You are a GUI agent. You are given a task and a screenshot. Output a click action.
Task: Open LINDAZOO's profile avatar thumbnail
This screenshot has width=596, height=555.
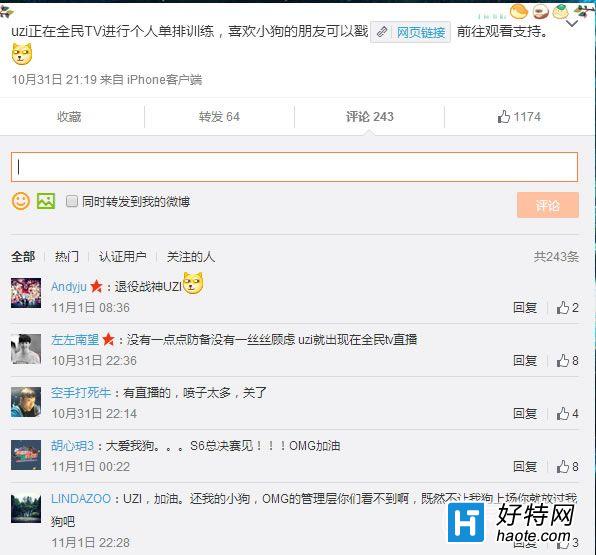point(26,508)
